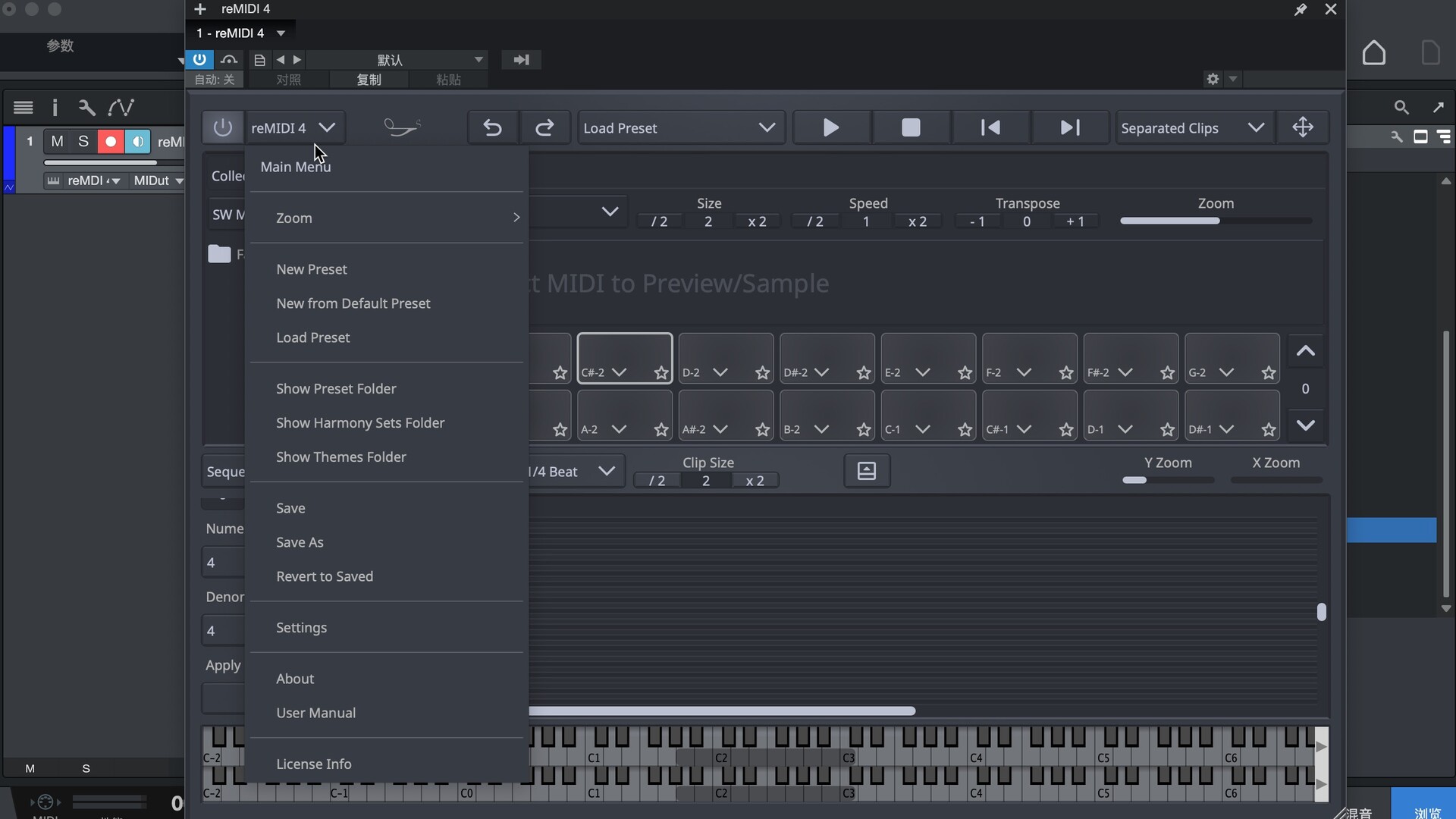The width and height of the screenshot is (1456, 819).
Task: Click the search magnifier at right panel
Action: click(1401, 108)
